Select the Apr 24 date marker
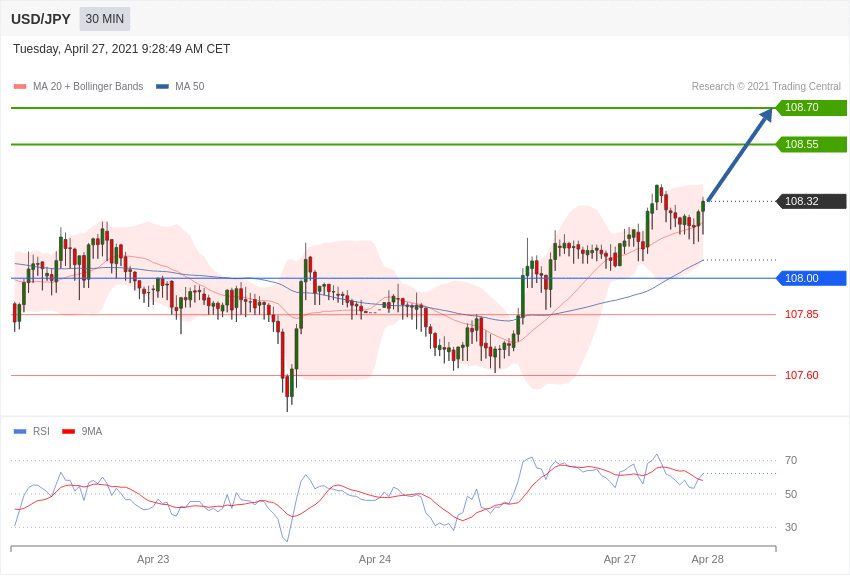850x576 pixels. tap(375, 559)
